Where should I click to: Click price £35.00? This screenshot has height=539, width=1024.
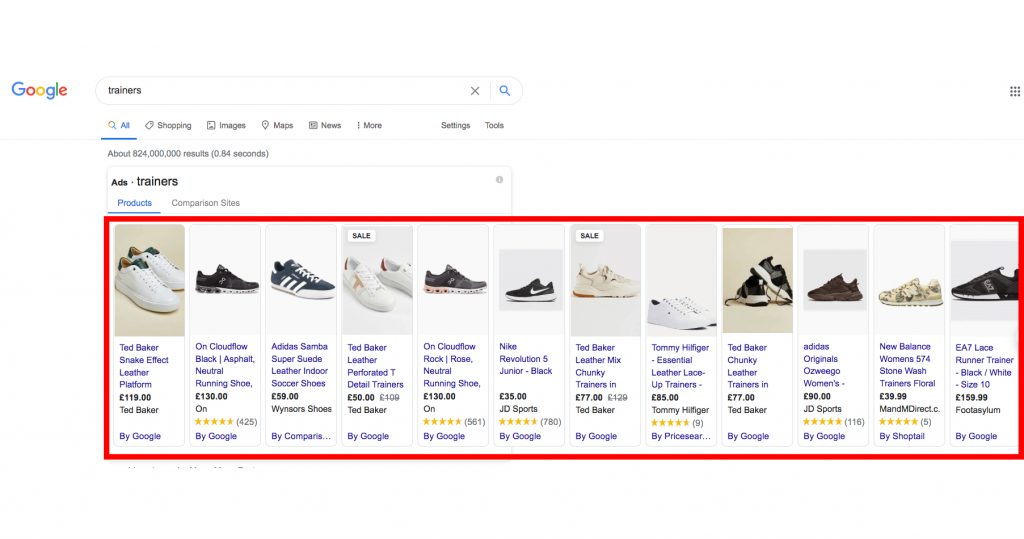pos(513,396)
